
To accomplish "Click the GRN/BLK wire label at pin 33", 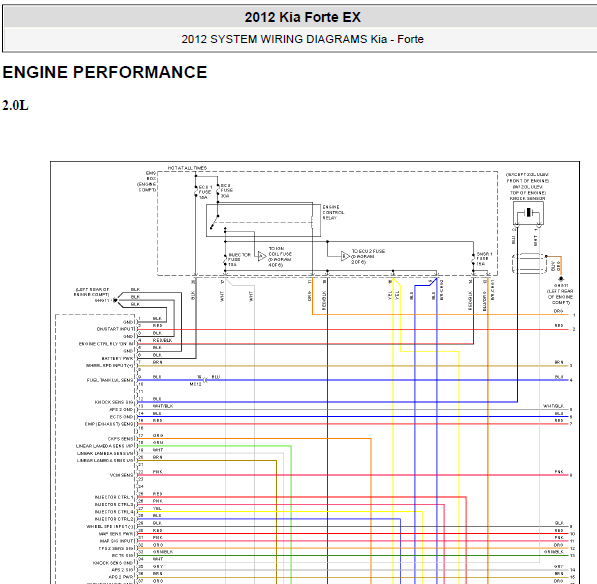I will 163,552.
